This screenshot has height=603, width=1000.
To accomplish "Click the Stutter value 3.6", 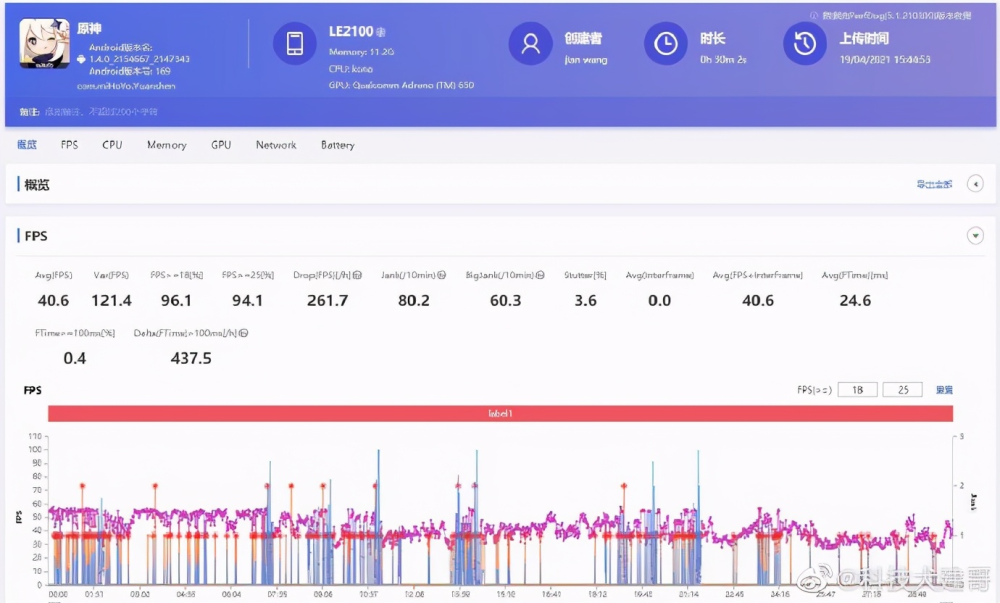I will [x=585, y=300].
